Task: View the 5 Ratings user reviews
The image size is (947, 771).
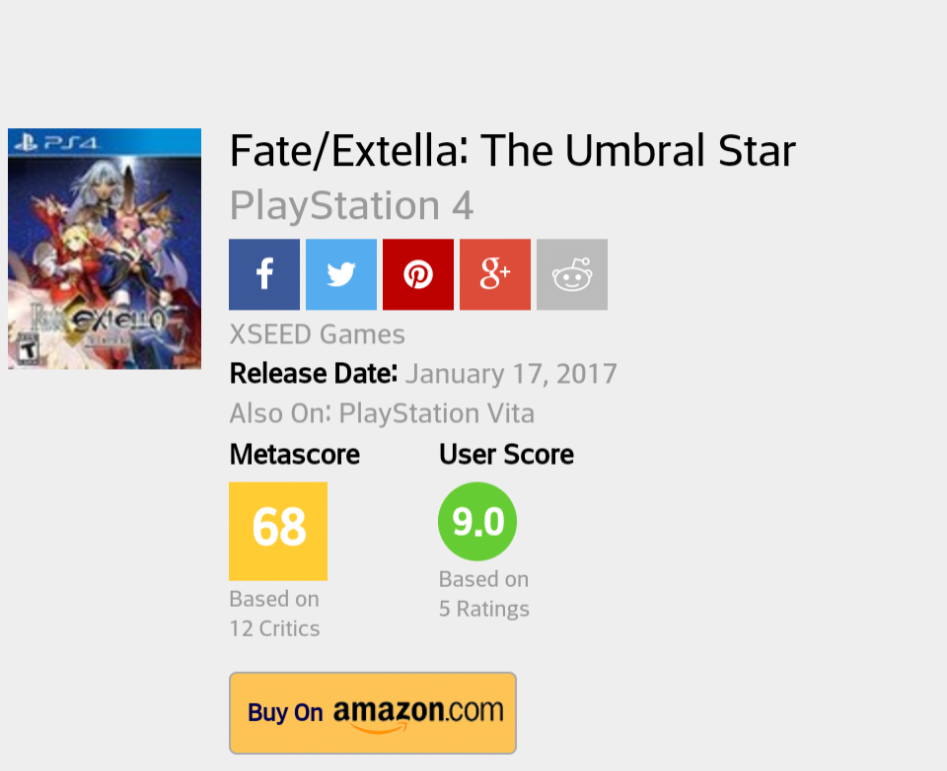Action: click(x=484, y=608)
